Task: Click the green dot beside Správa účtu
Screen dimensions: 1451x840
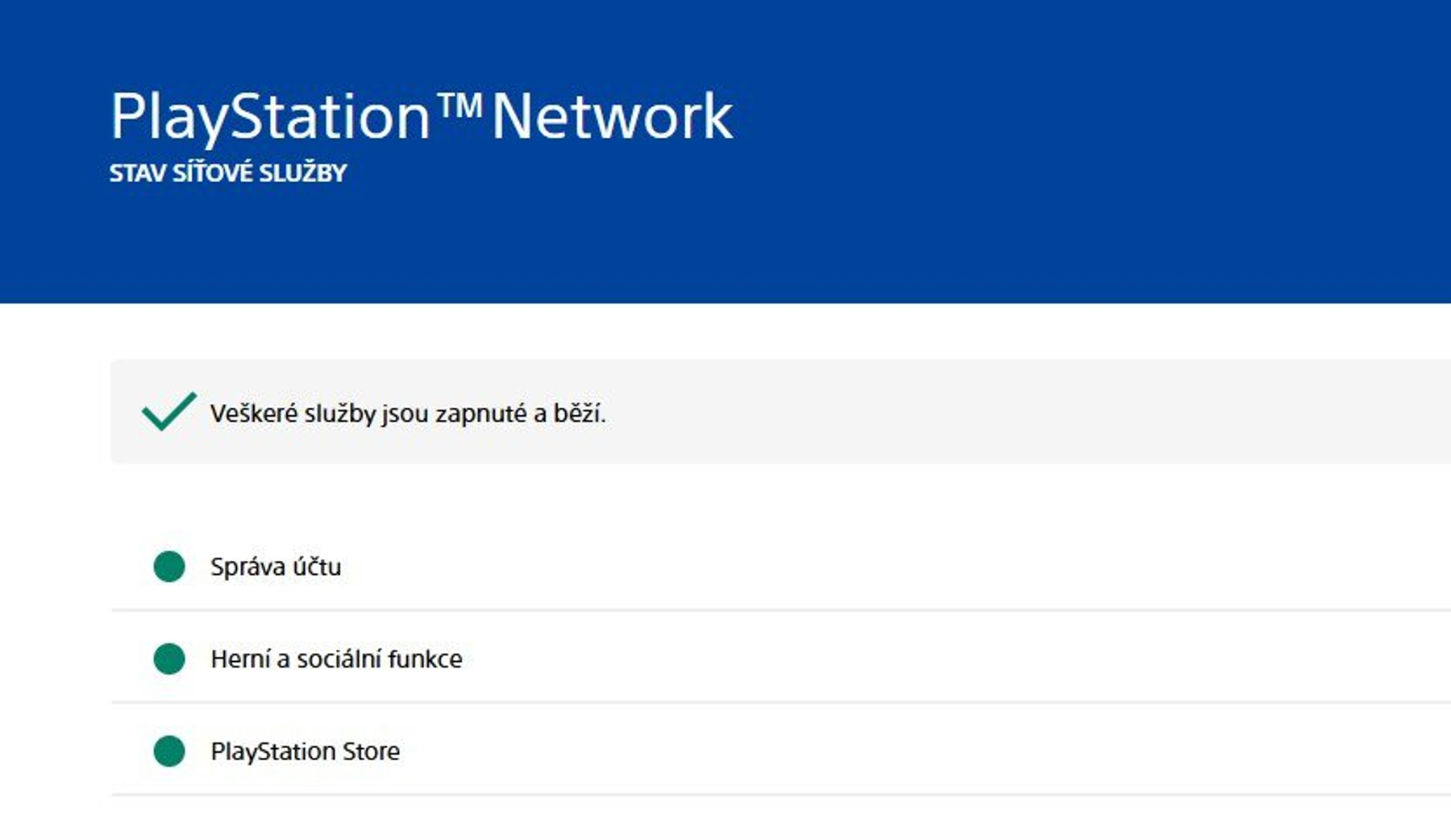Action: [169, 567]
